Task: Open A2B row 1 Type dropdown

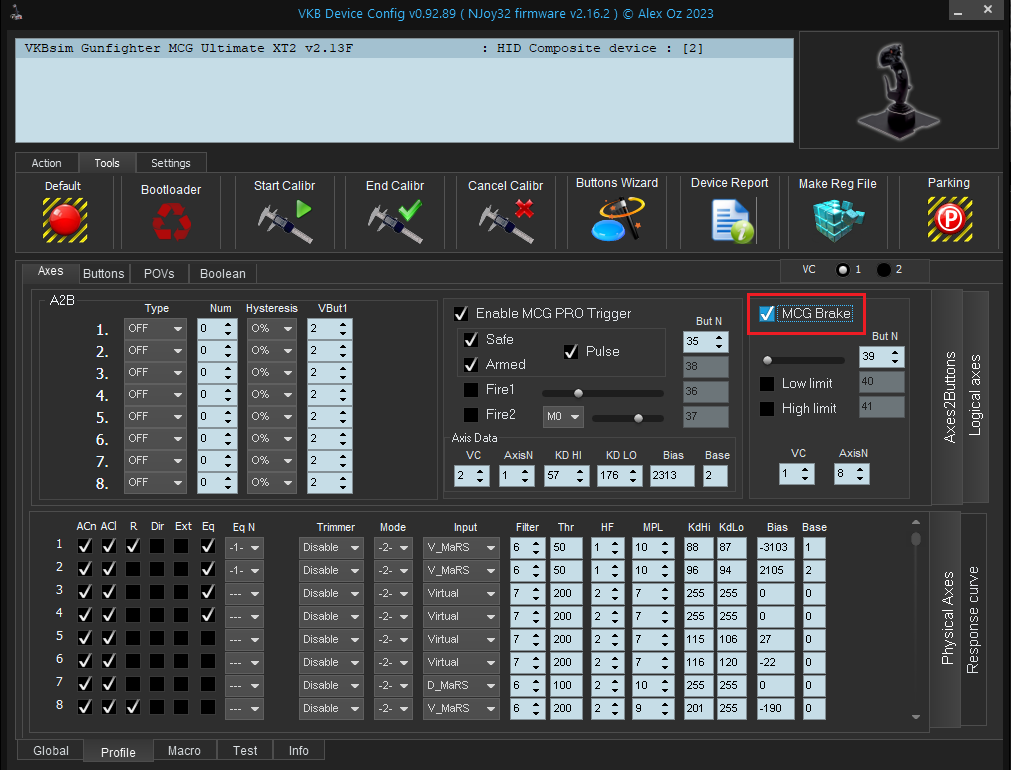Action: click(155, 329)
